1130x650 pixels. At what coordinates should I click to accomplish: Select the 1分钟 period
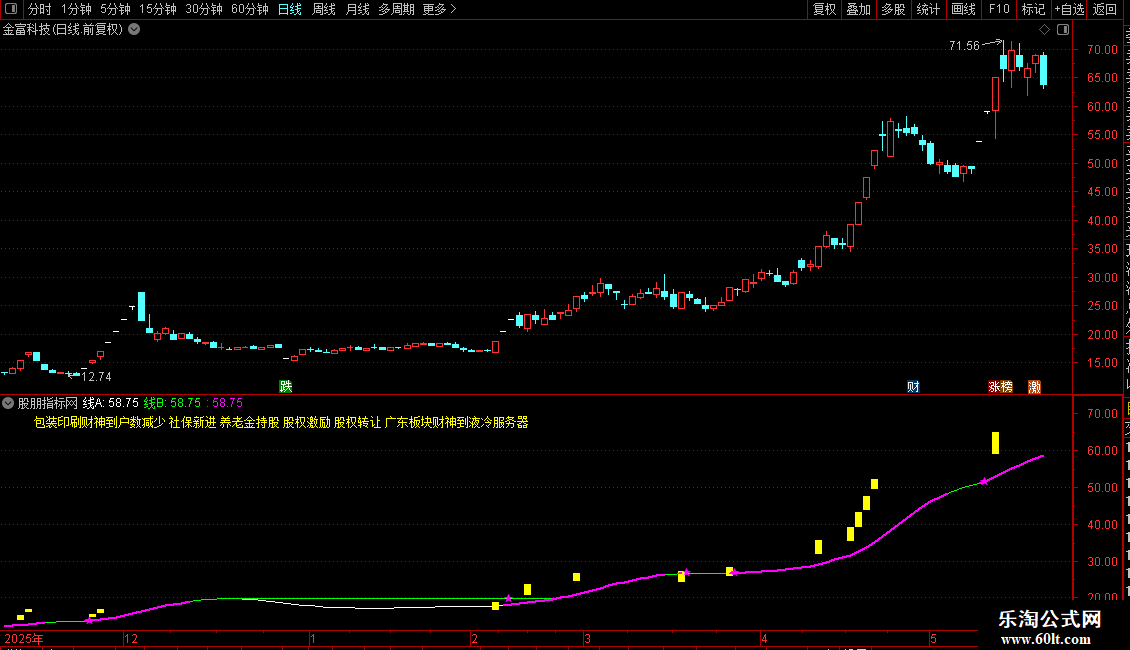(76, 9)
